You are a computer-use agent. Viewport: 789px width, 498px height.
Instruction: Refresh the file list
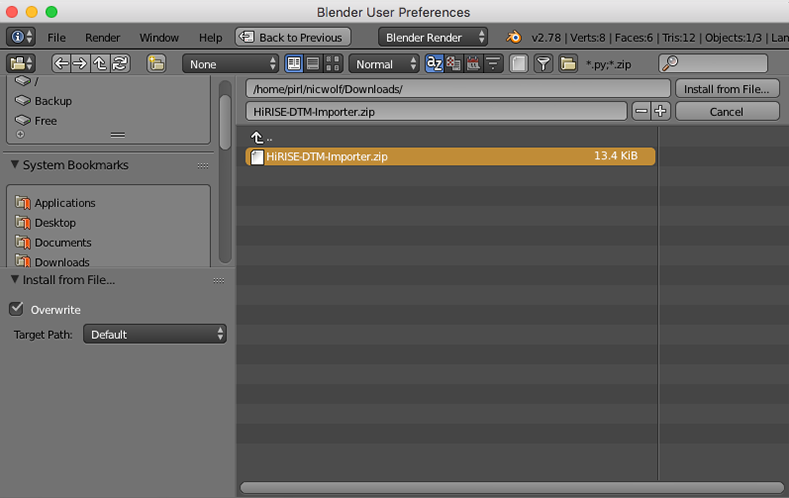pos(120,63)
